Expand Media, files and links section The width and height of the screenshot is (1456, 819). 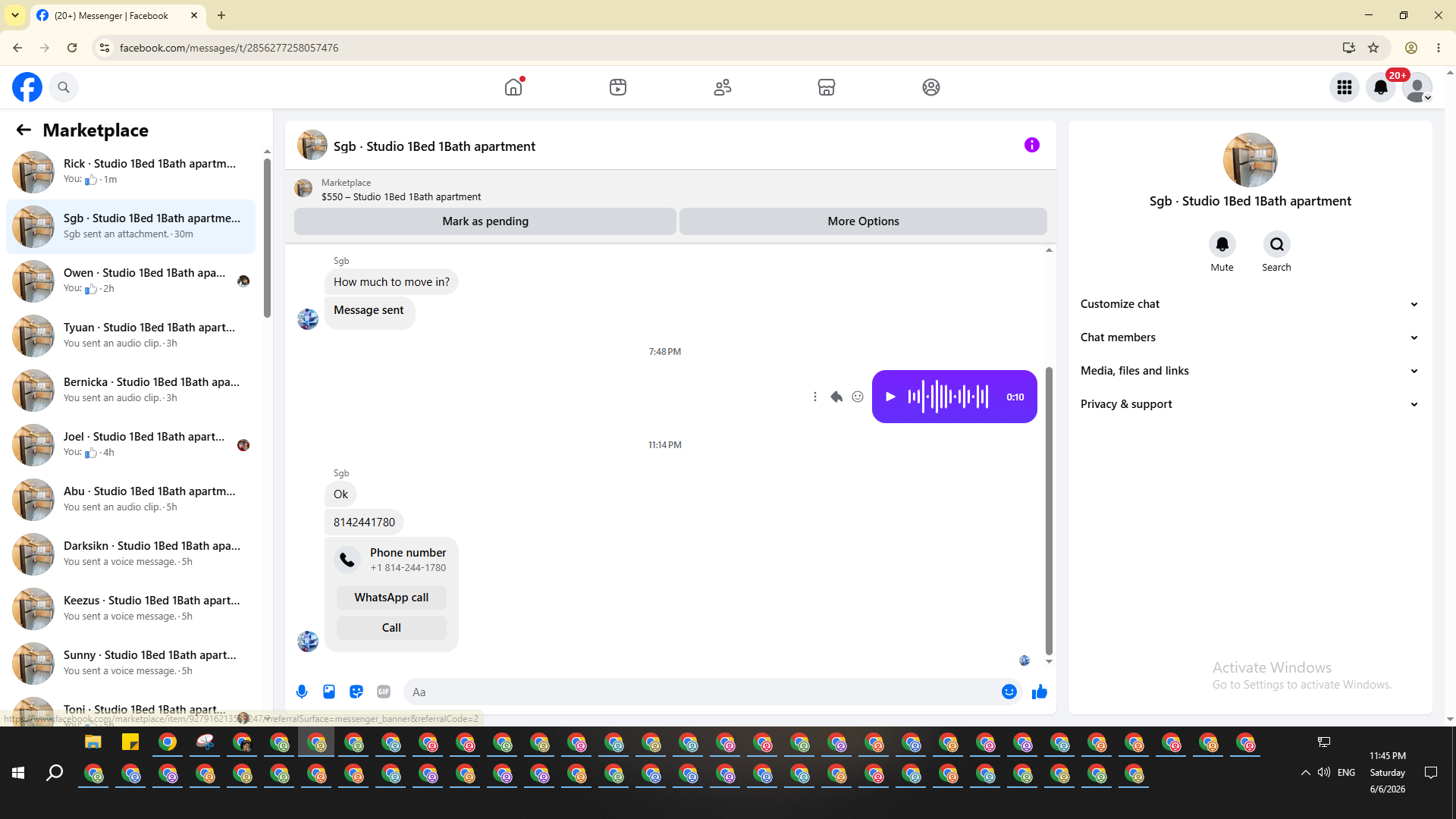click(x=1250, y=371)
